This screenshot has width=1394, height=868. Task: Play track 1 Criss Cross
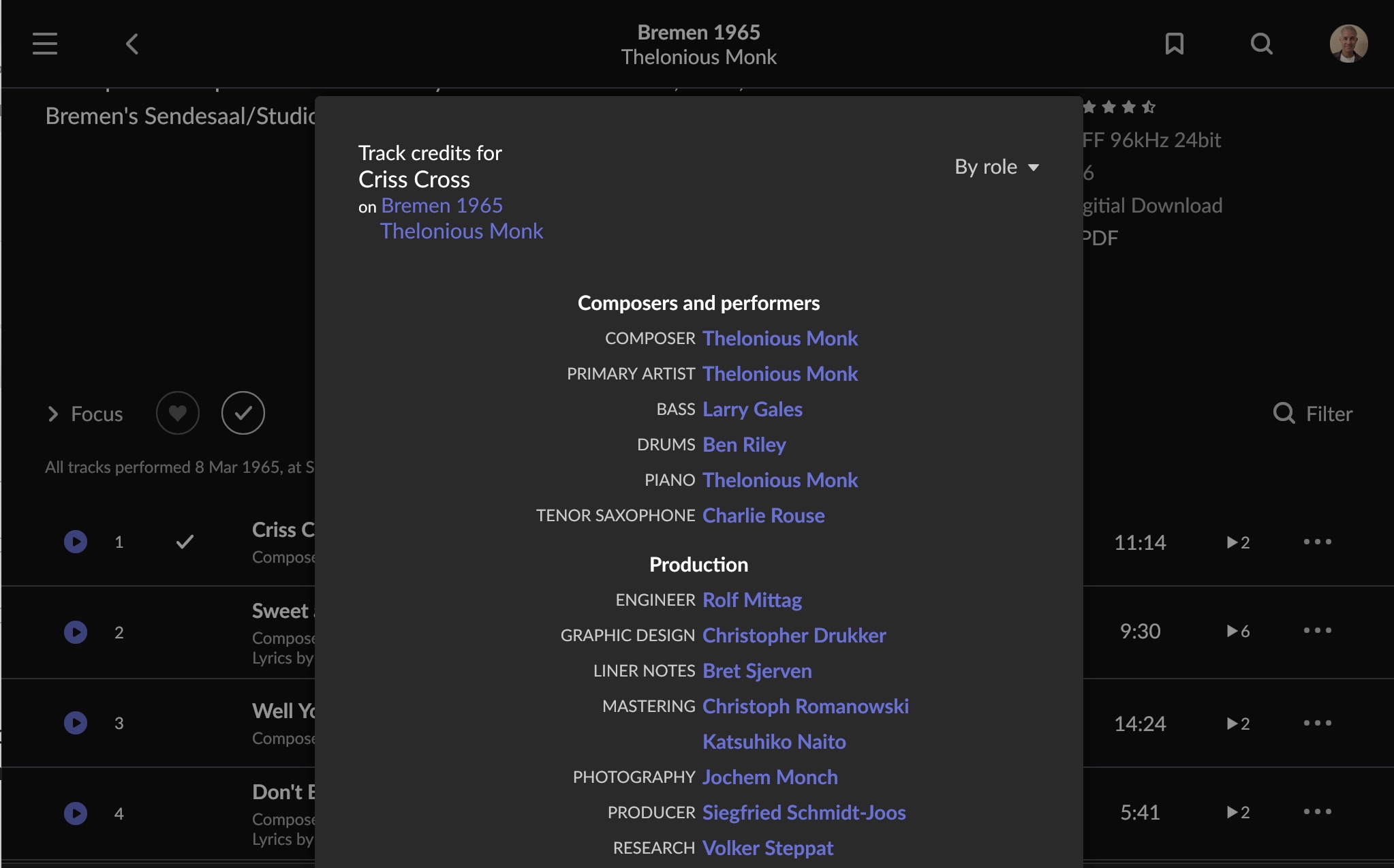(76, 542)
